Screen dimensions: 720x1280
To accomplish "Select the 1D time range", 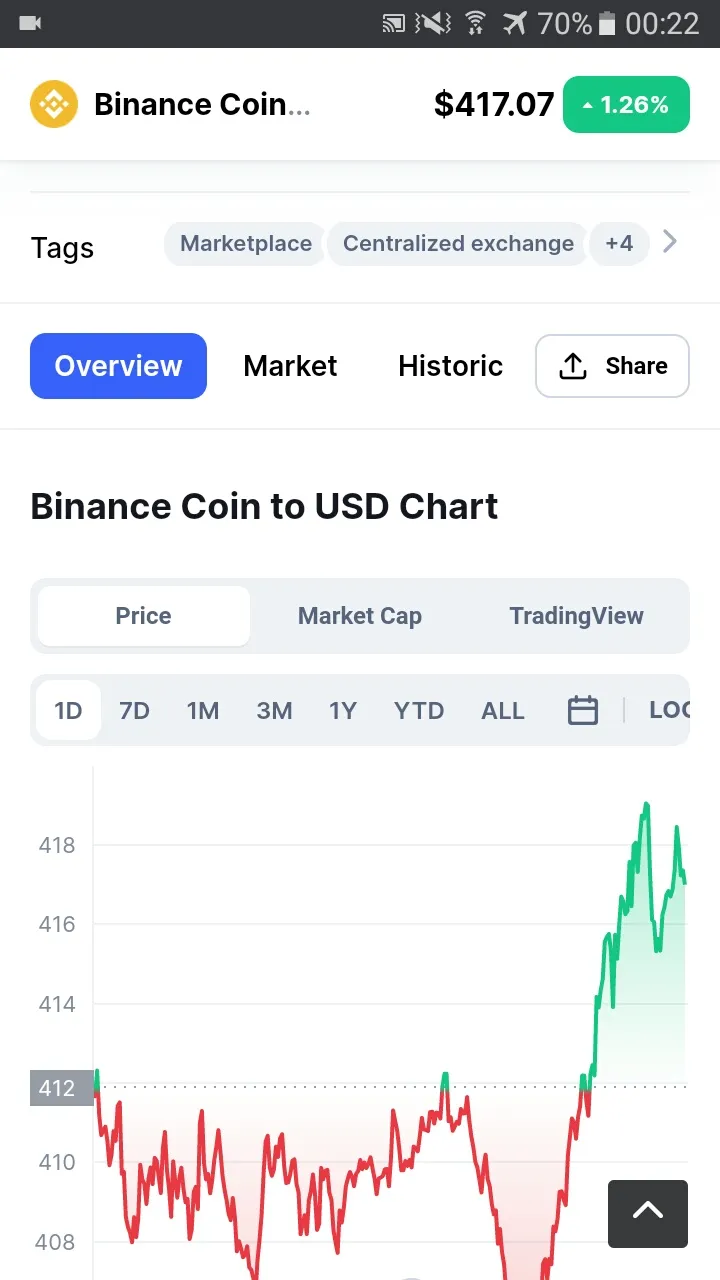I will click(x=68, y=711).
